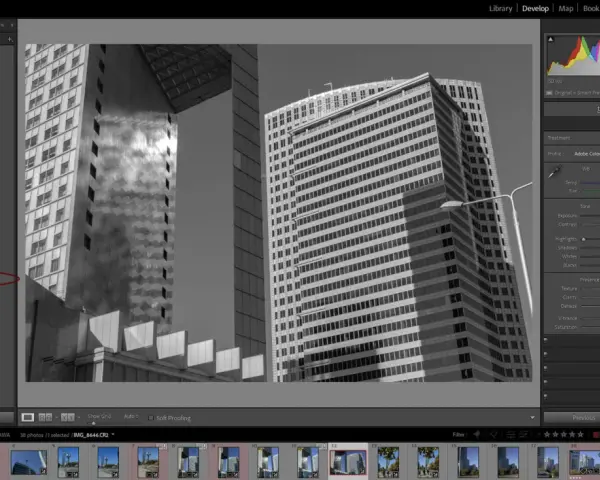Open toolbar content dropdown arrow
Screen dimensions: 600x480
coord(532,418)
